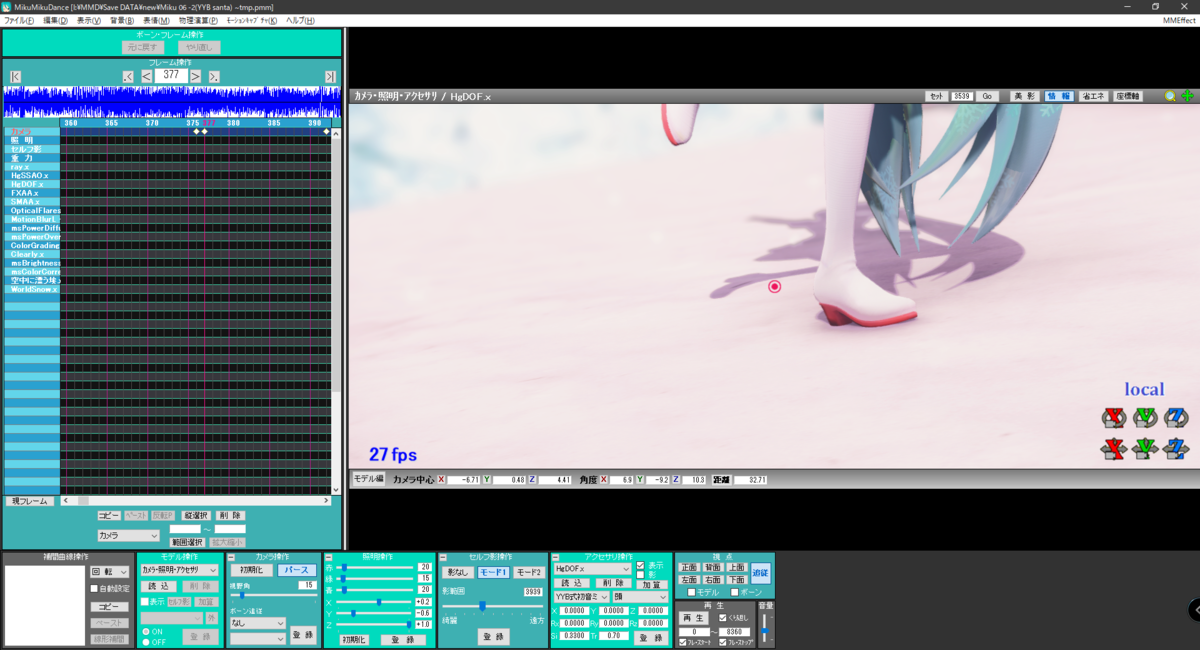The width and height of the screenshot is (1200, 650).
Task: Go to next keyframe (>.) button
Action: pyautogui.click(x=214, y=76)
